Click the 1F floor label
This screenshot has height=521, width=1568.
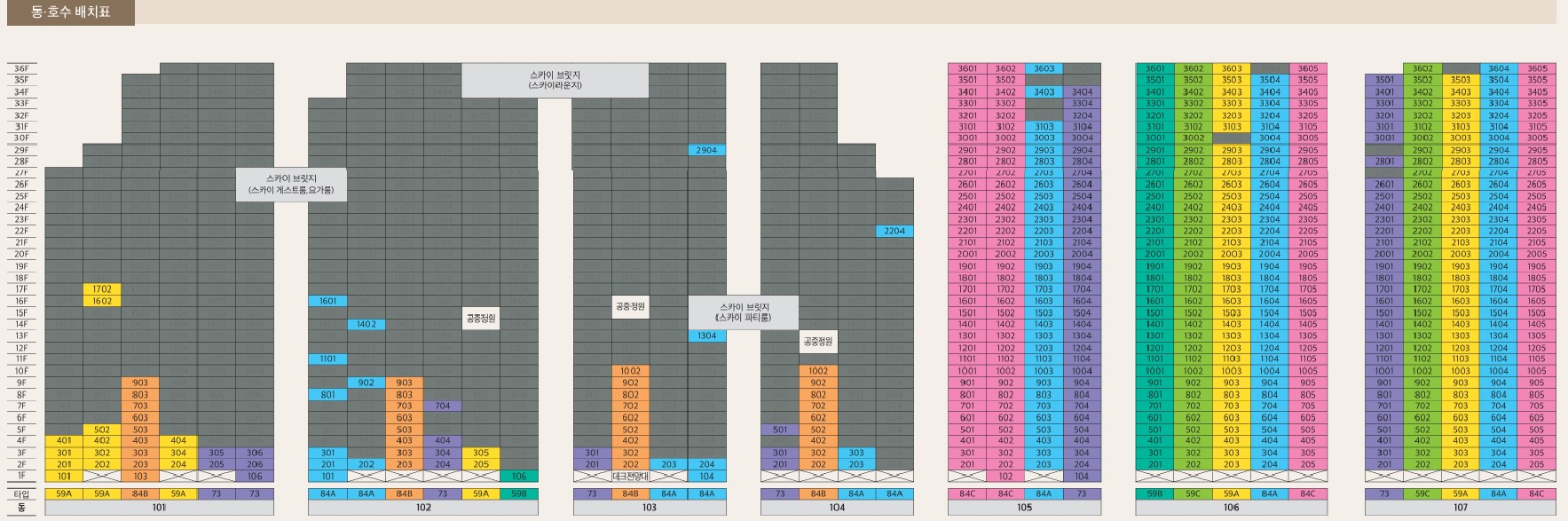pos(21,477)
